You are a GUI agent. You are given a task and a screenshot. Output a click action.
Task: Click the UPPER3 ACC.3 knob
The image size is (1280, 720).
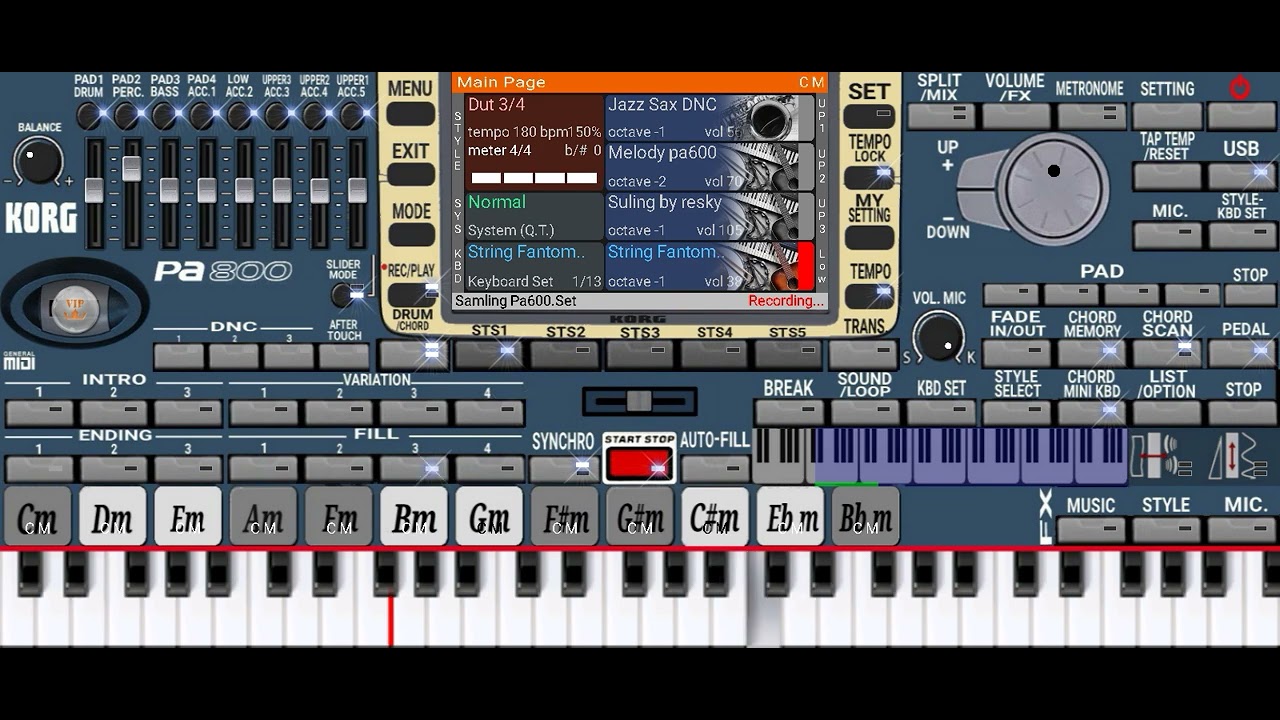coord(277,116)
